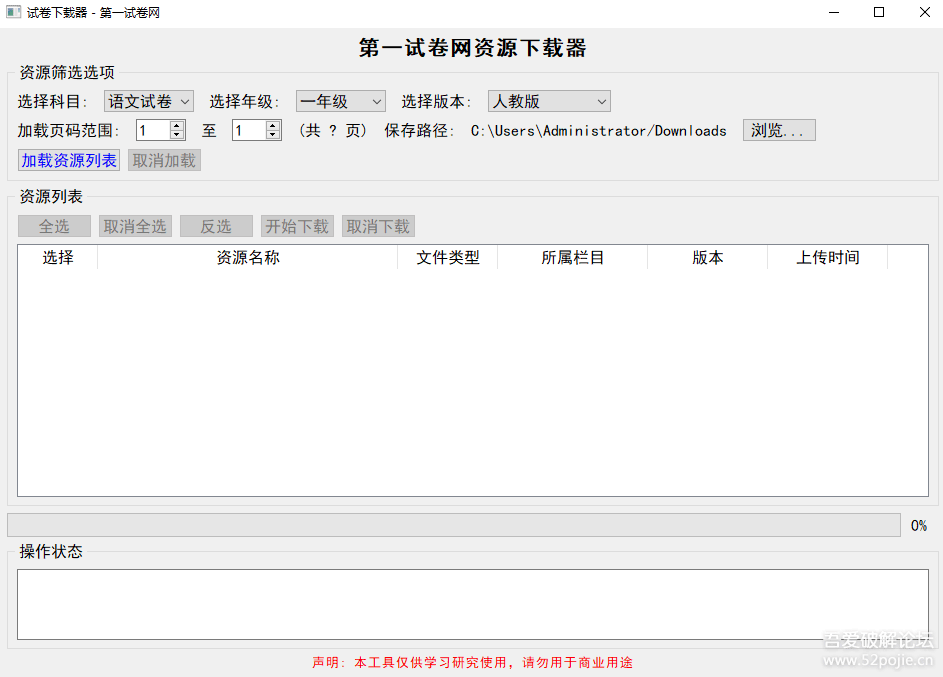The image size is (943, 677).
Task: Open the 选择年级 grade dropdown
Action: (x=340, y=102)
